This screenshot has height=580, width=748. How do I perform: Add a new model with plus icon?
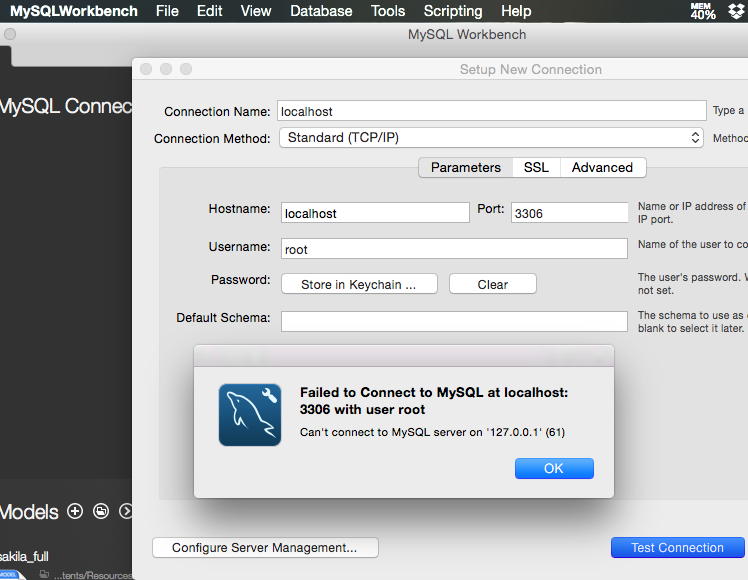pyautogui.click(x=75, y=511)
